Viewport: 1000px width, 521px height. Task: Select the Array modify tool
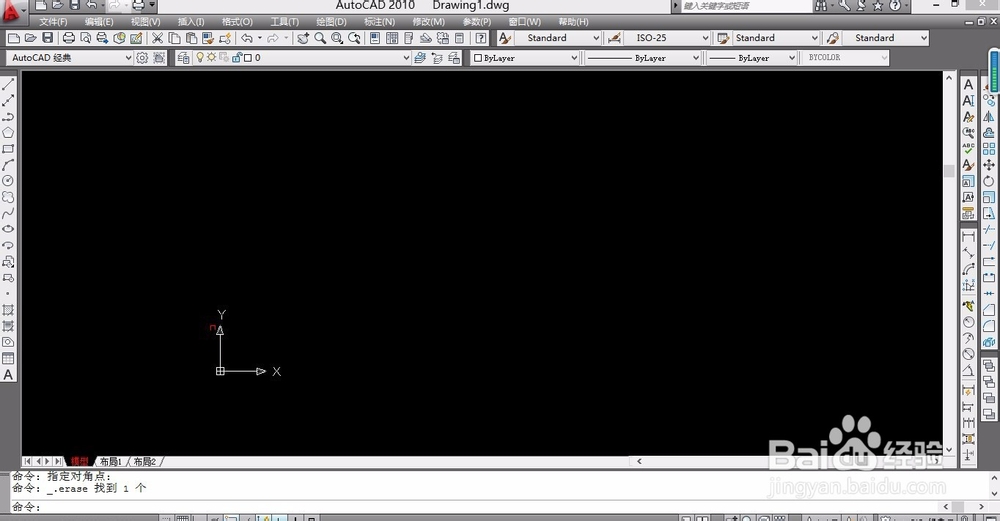pyautogui.click(x=989, y=149)
